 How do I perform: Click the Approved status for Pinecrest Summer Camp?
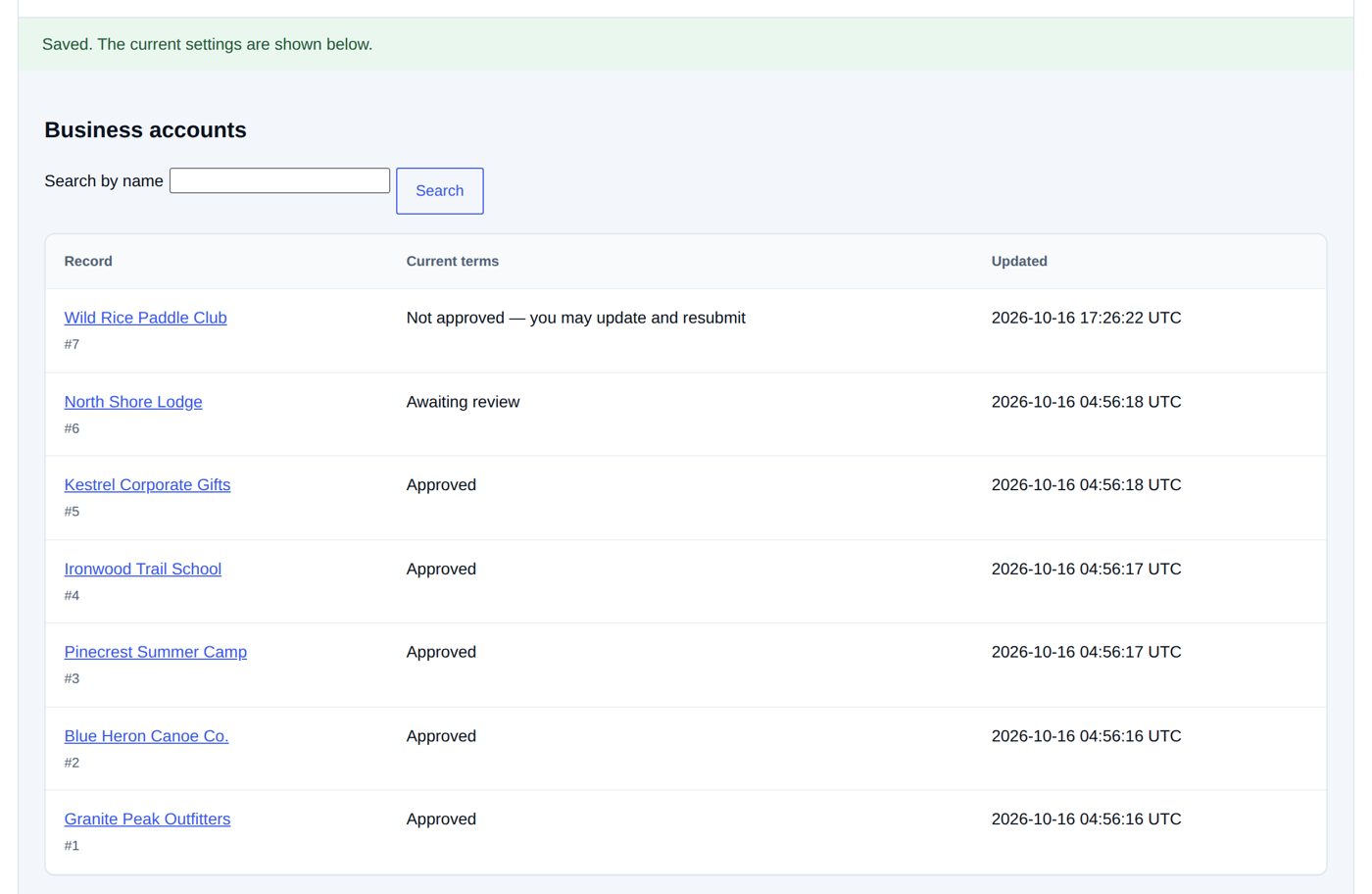441,653
